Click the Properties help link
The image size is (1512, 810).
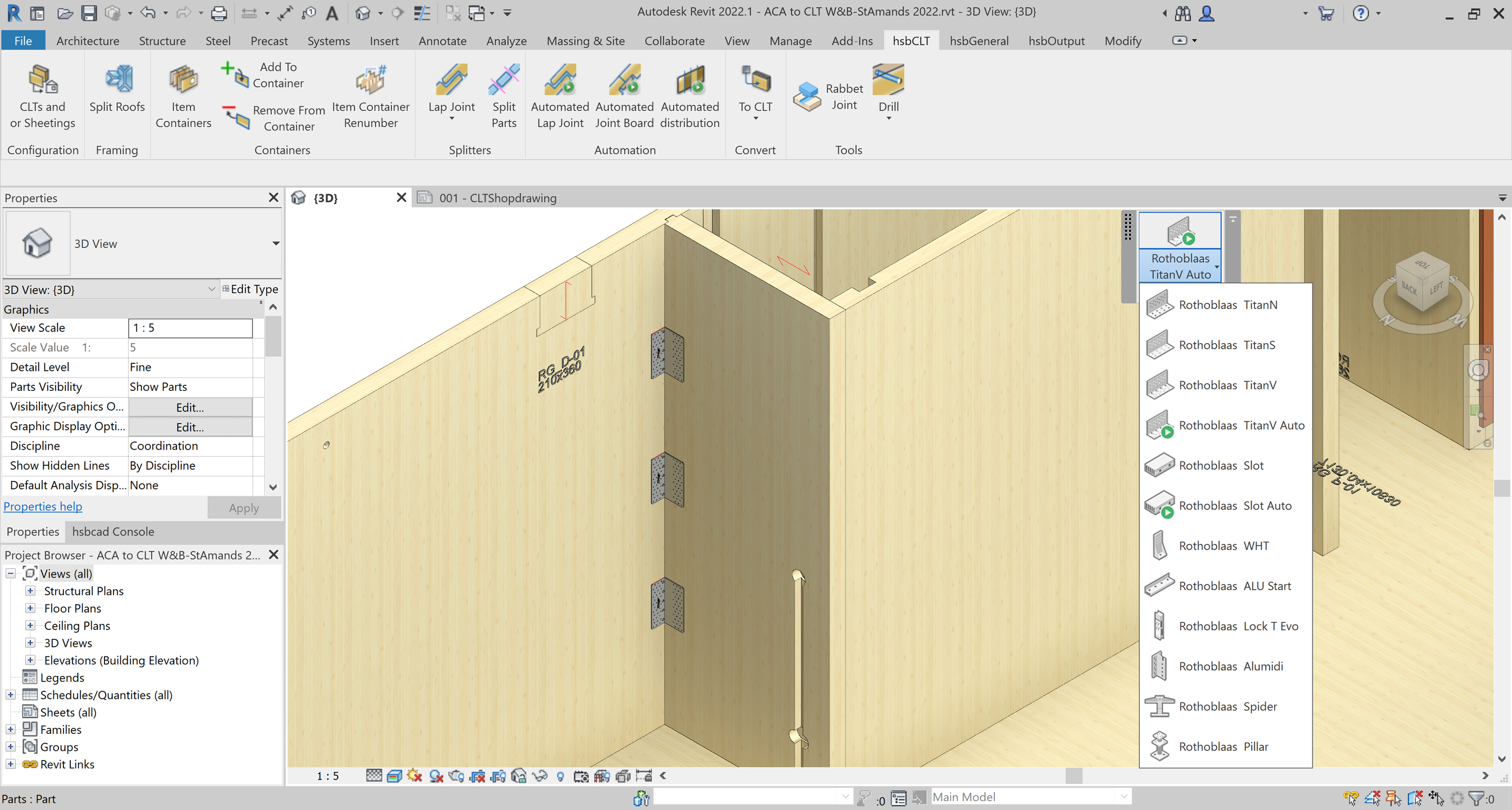(x=43, y=506)
